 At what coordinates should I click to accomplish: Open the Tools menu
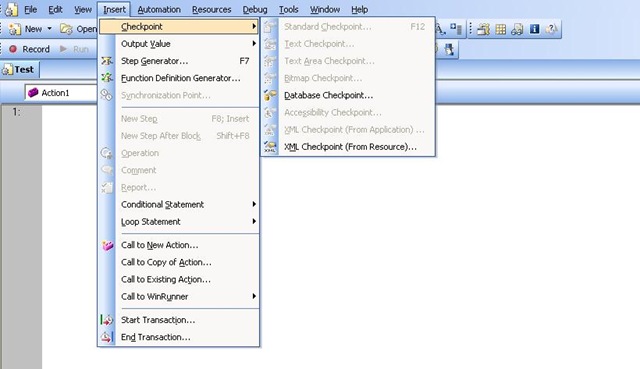(288, 9)
